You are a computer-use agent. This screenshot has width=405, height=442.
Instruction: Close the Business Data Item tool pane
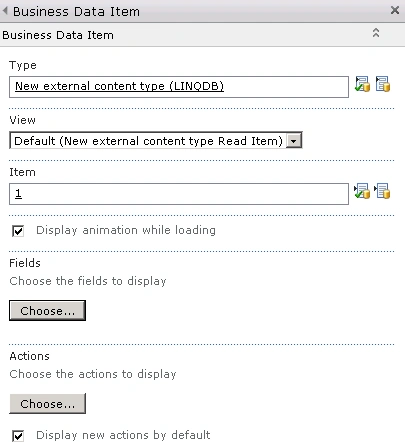(395, 10)
